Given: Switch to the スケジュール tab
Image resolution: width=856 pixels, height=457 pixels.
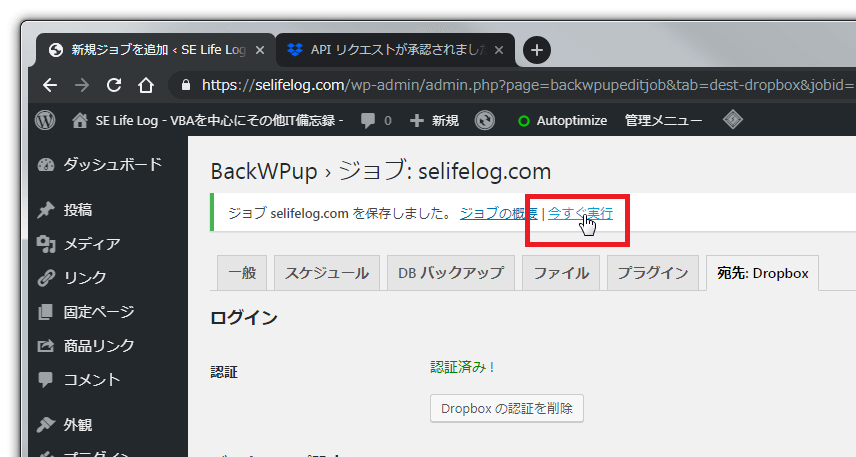Looking at the screenshot, I should pos(327,272).
